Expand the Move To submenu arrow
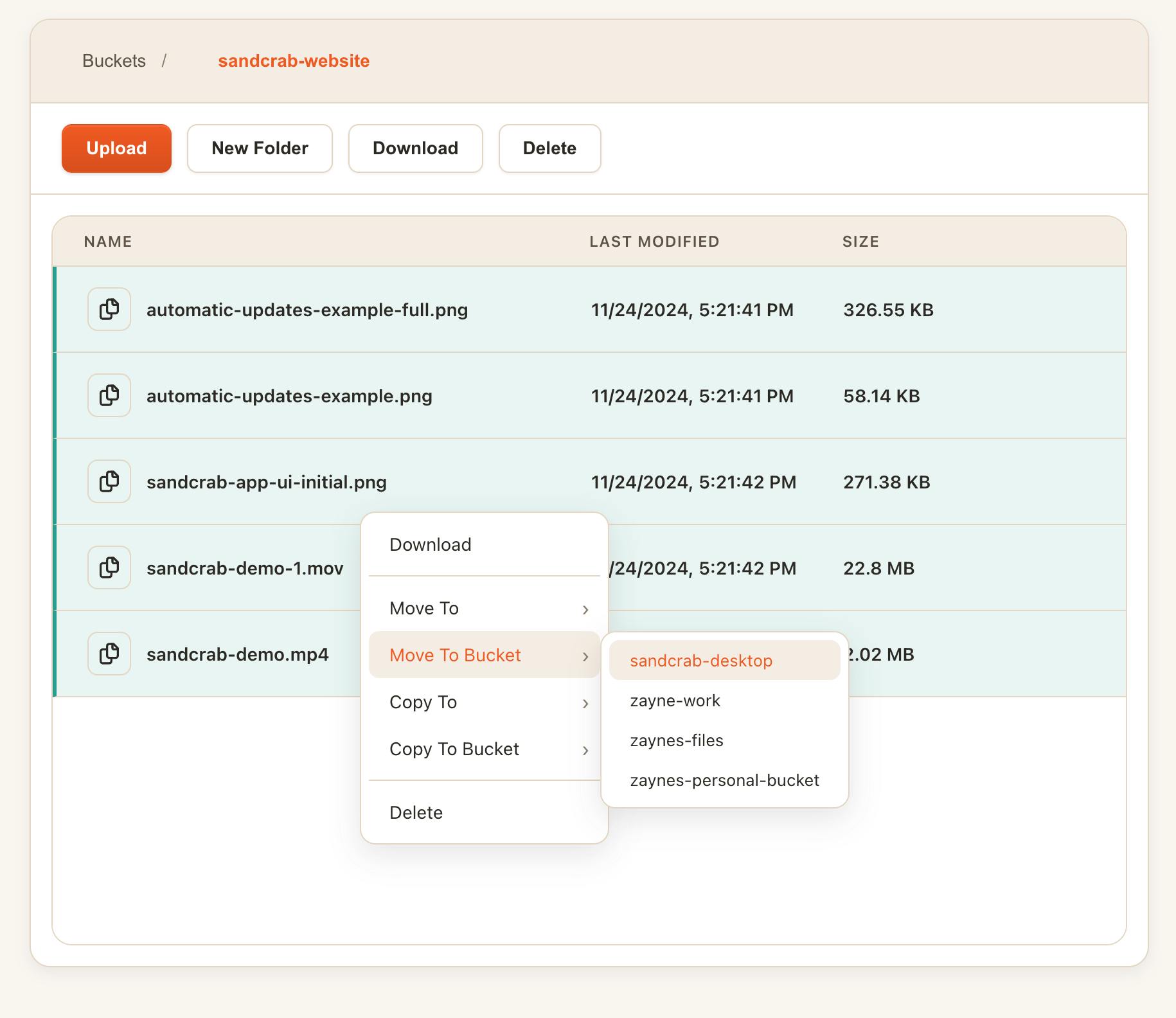Viewport: 1176px width, 1018px height. coord(585,609)
